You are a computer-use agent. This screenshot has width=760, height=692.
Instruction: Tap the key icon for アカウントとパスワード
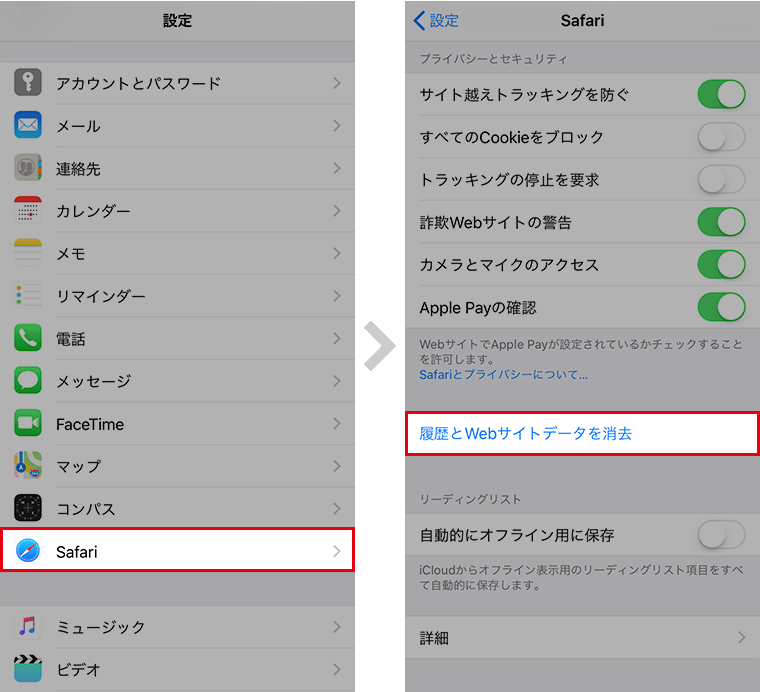point(28,82)
